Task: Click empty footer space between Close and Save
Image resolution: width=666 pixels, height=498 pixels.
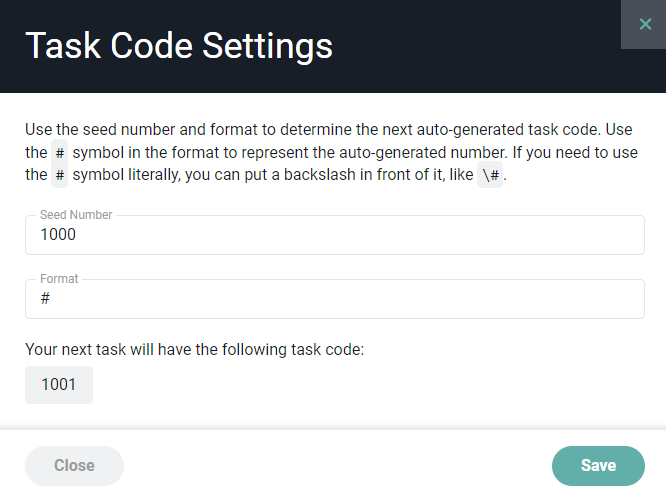Action: point(338,466)
